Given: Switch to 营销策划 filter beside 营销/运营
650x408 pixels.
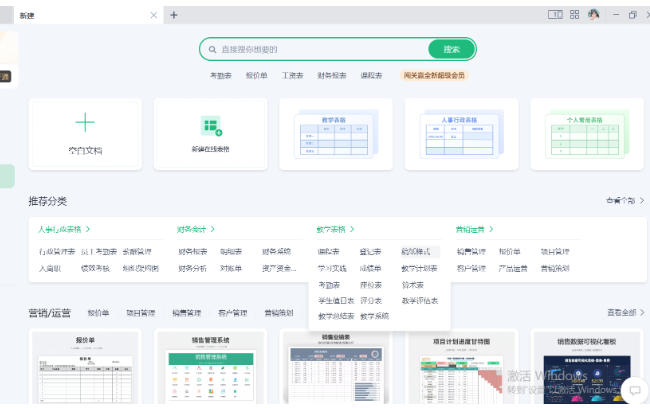Looking at the screenshot, I should [x=279, y=313].
